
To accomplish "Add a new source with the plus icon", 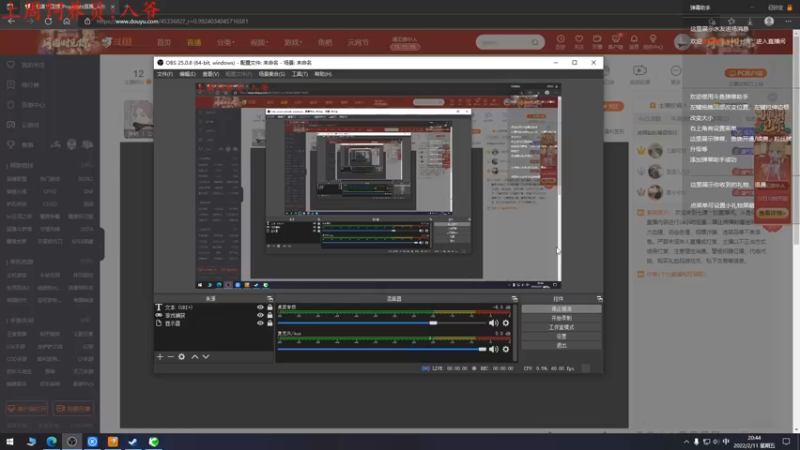I will click(x=160, y=357).
